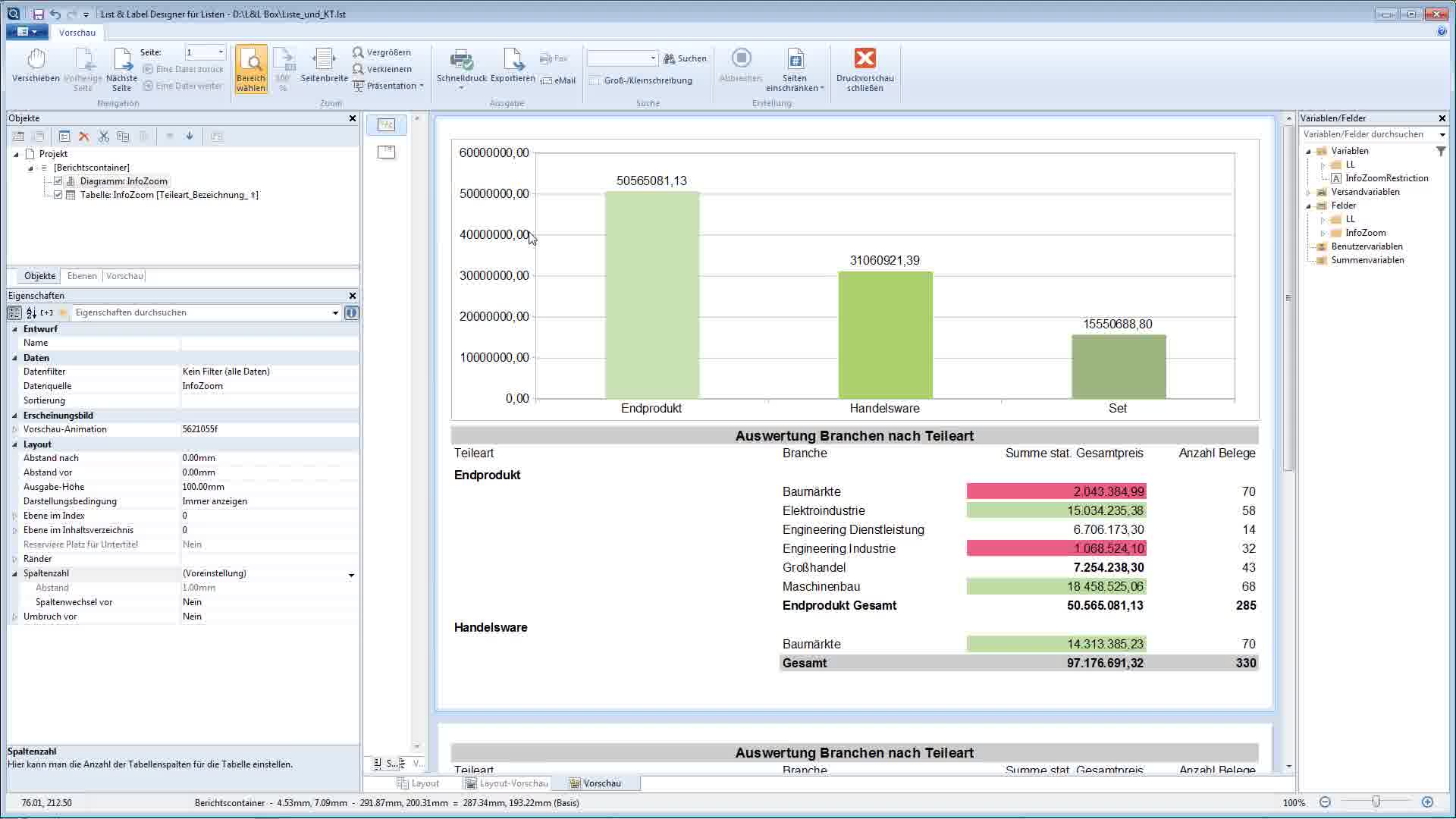Switch to Ebenen panel tab
The height and width of the screenshot is (819, 1456).
pos(82,276)
